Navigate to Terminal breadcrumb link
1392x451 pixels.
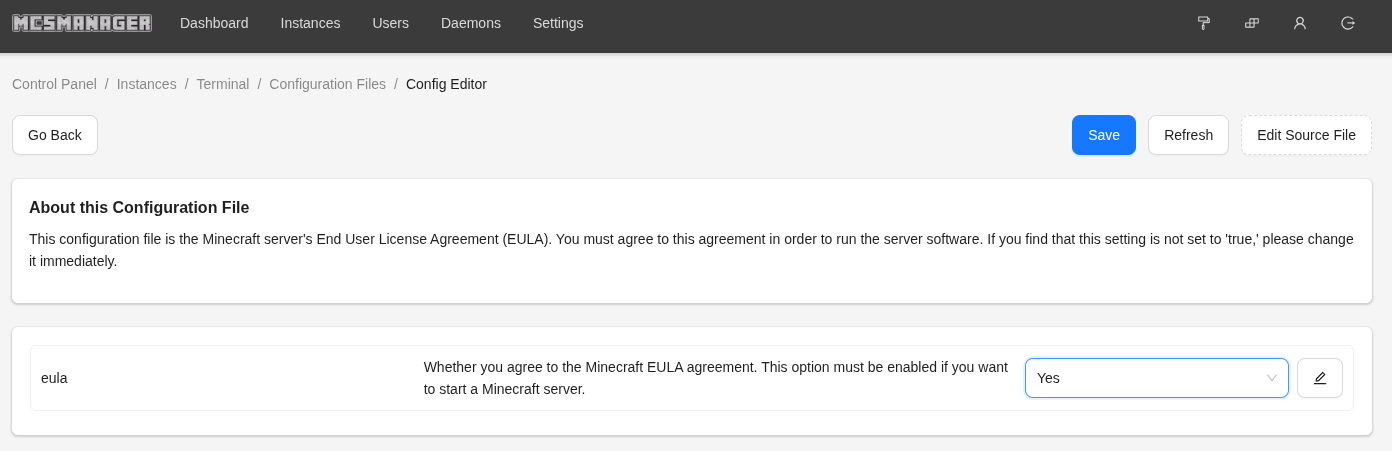[x=223, y=84]
